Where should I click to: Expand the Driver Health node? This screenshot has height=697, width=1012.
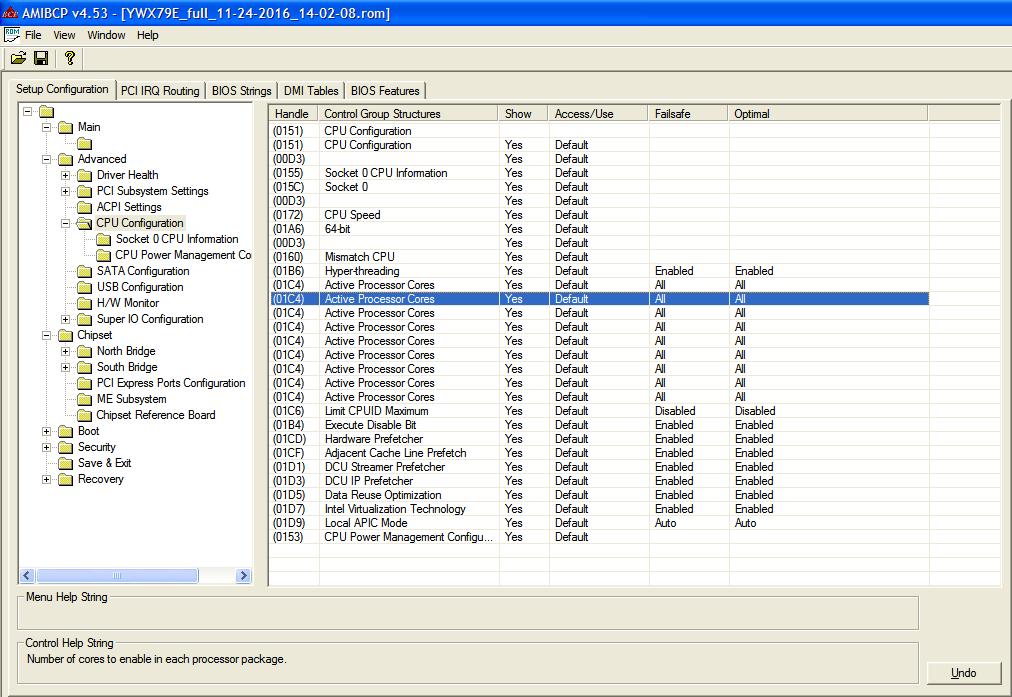65,175
